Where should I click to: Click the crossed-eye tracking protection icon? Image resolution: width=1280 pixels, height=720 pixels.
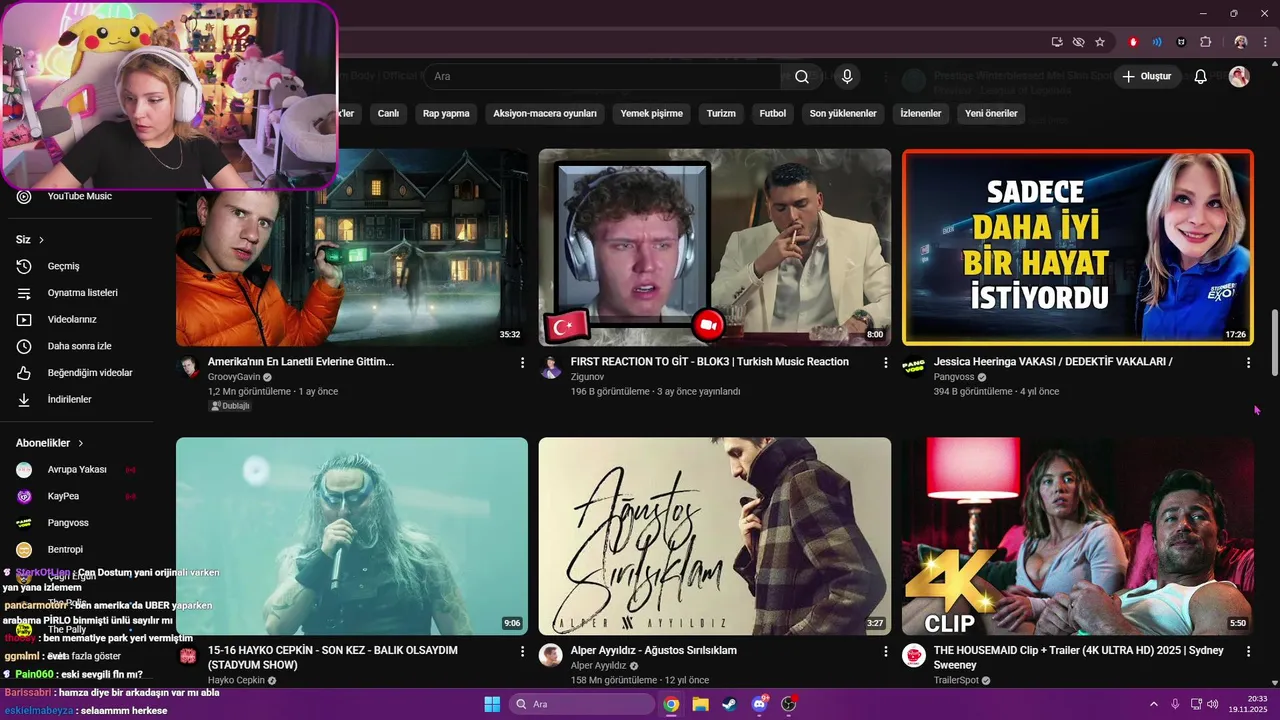click(1078, 42)
